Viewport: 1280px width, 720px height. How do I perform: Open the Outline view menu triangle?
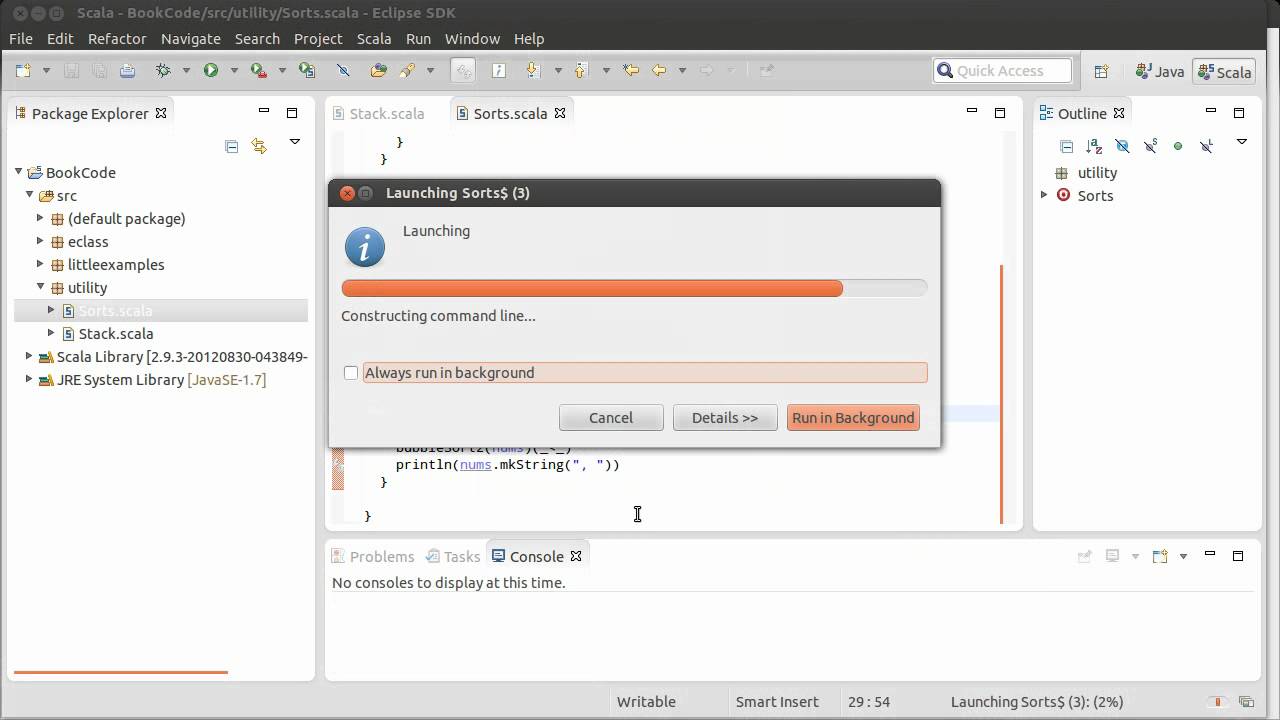point(1242,142)
